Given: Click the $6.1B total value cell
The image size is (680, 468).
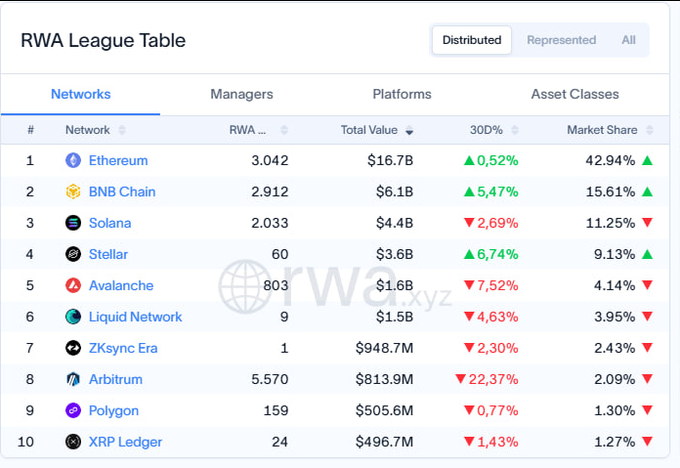Looking at the screenshot, I should pos(395,192).
